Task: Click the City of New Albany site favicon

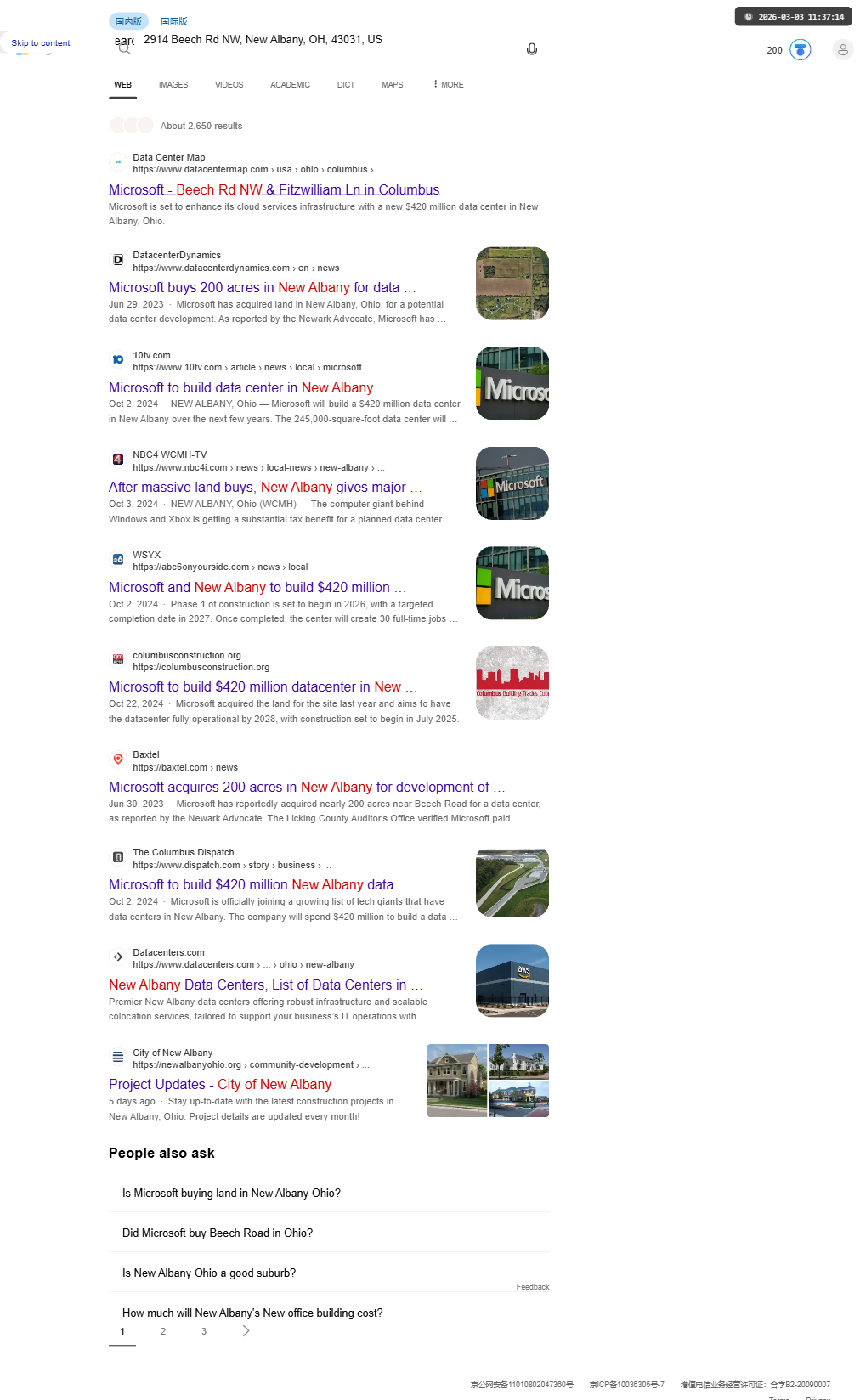Action: click(118, 1057)
